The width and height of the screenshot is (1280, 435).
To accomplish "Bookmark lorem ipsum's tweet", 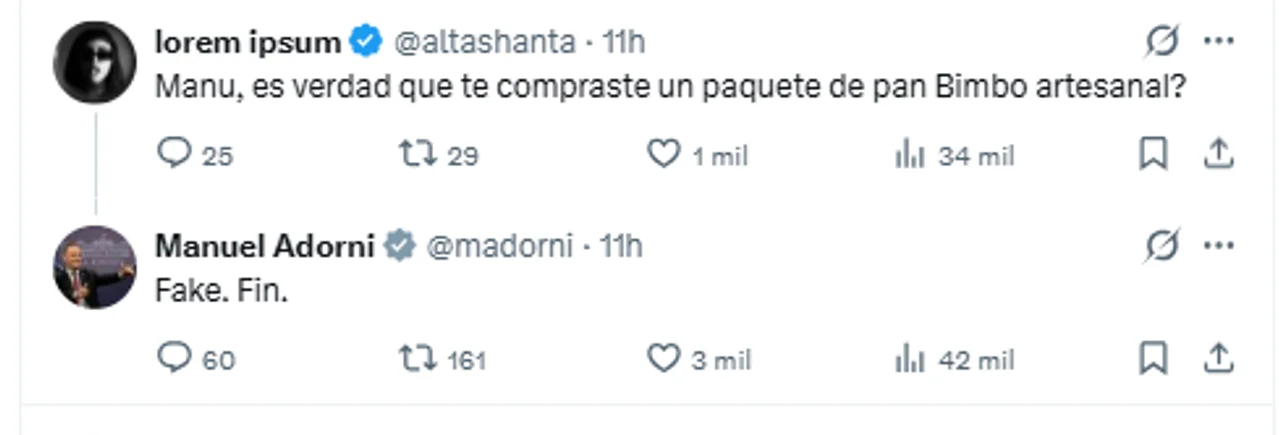I will [1154, 154].
